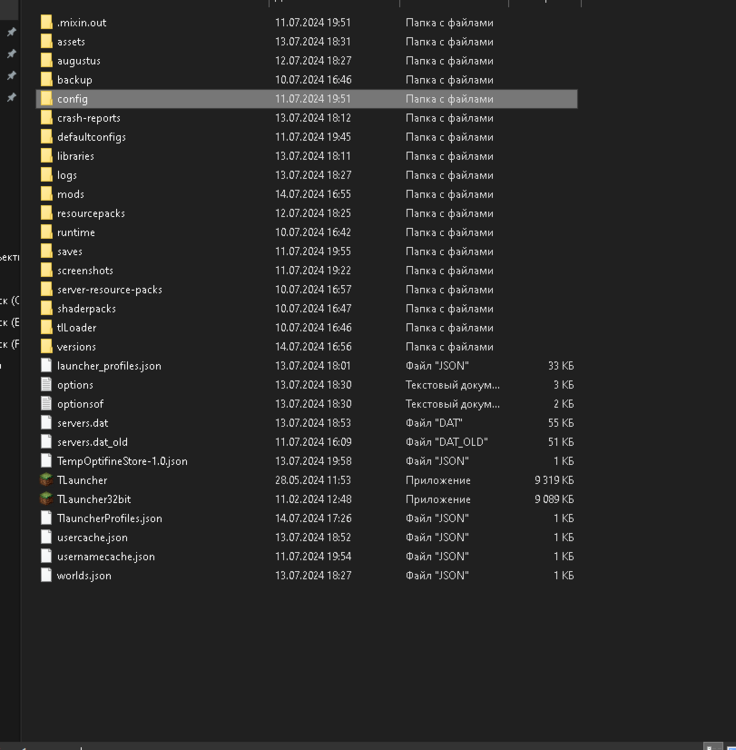Select the "shaderpacks" folder name
Image resolution: width=736 pixels, height=750 pixels.
pos(87,309)
